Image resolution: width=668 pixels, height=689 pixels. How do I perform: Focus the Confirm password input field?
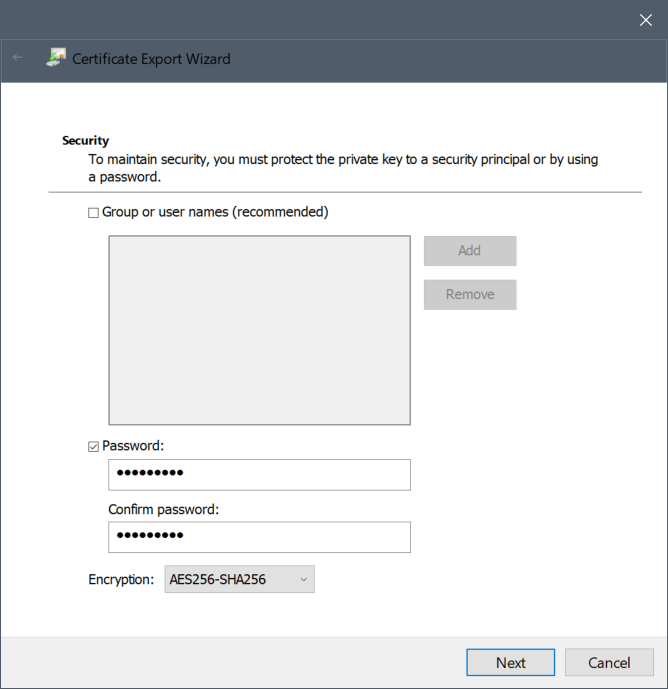coord(259,537)
